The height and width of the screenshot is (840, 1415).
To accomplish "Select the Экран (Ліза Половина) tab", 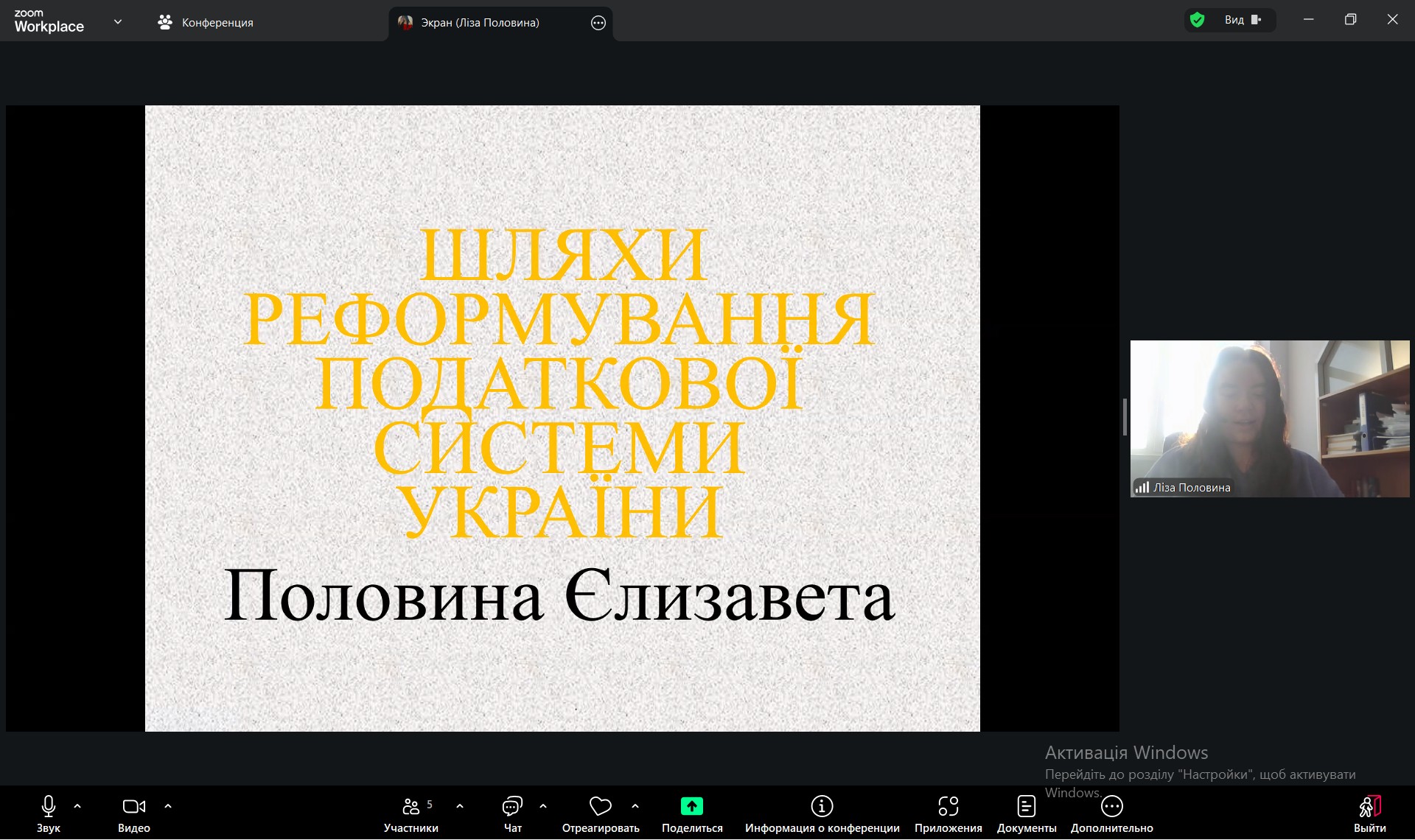I will coord(479,23).
